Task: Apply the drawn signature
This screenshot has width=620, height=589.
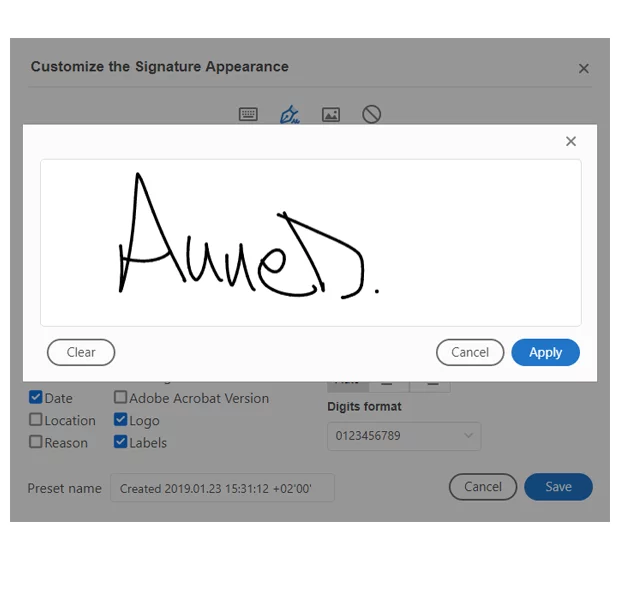Action: pos(546,352)
